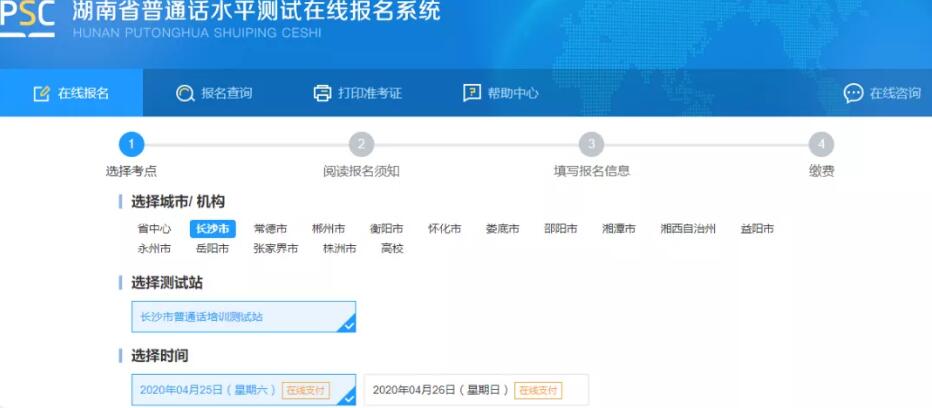
Task: Click the 选择考点 step label
Action: coord(131,171)
